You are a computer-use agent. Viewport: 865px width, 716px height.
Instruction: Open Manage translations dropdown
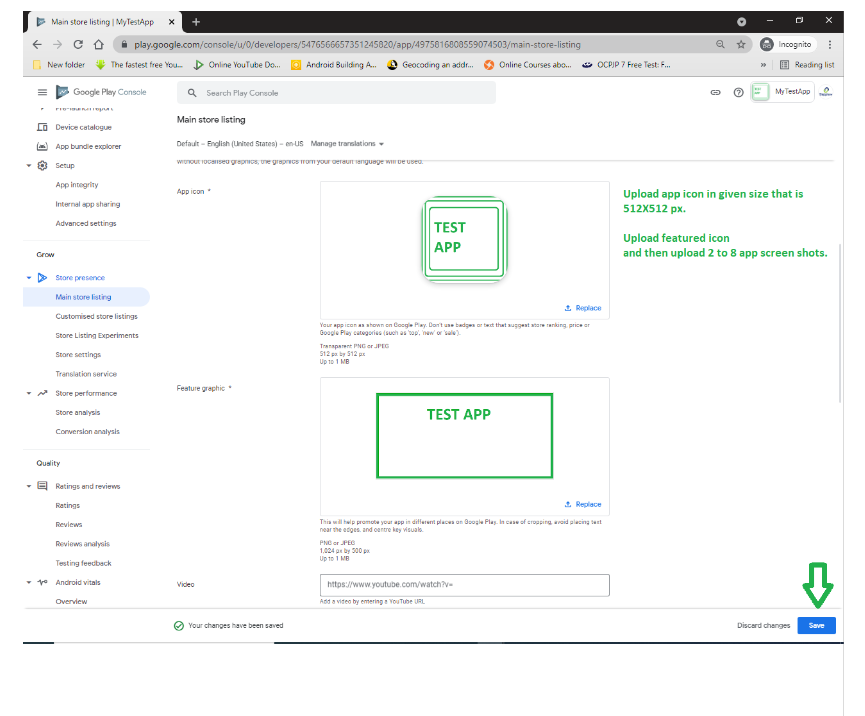click(347, 144)
